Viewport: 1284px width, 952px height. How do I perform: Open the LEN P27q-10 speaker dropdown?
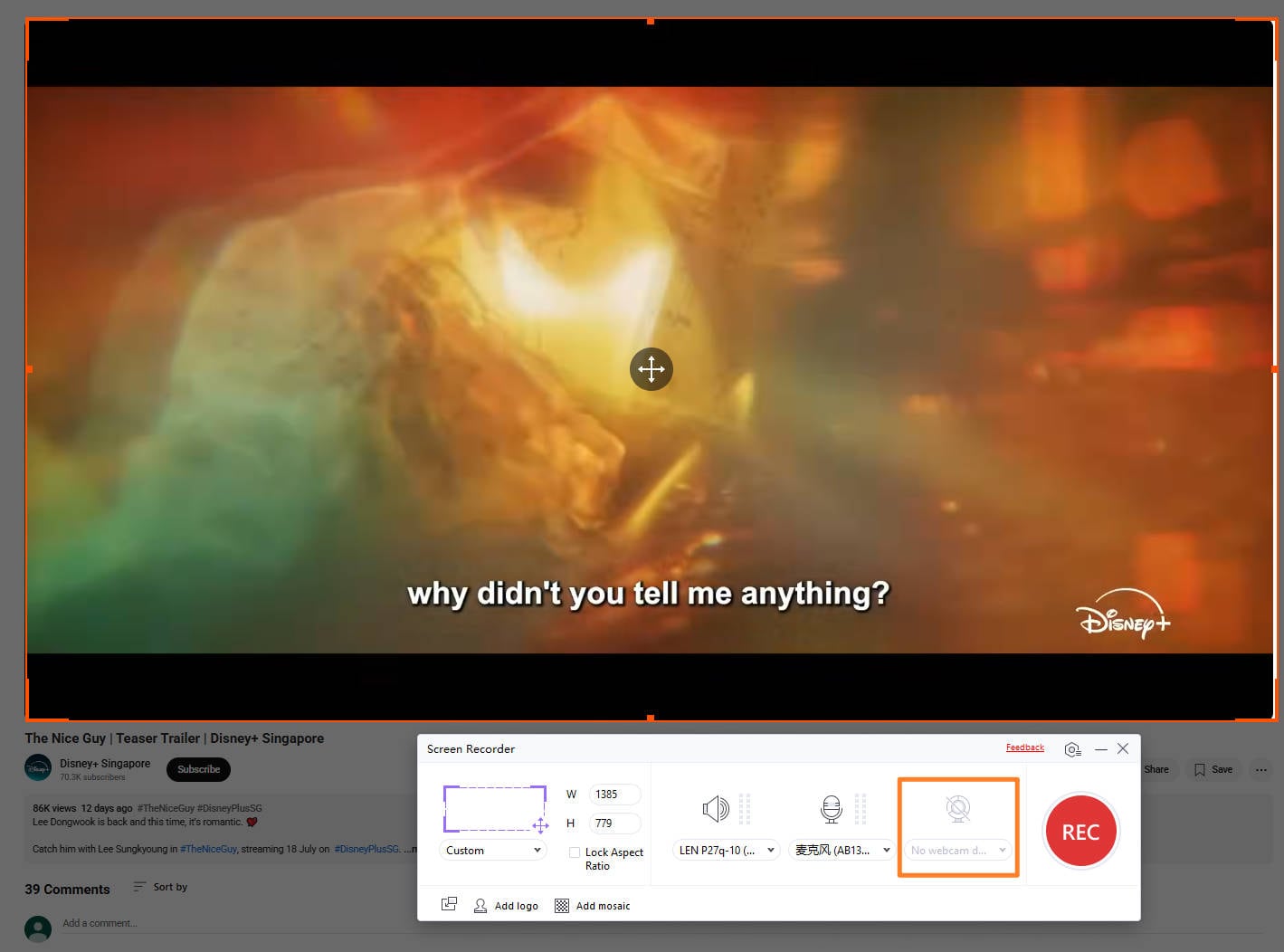pyautogui.click(x=727, y=851)
